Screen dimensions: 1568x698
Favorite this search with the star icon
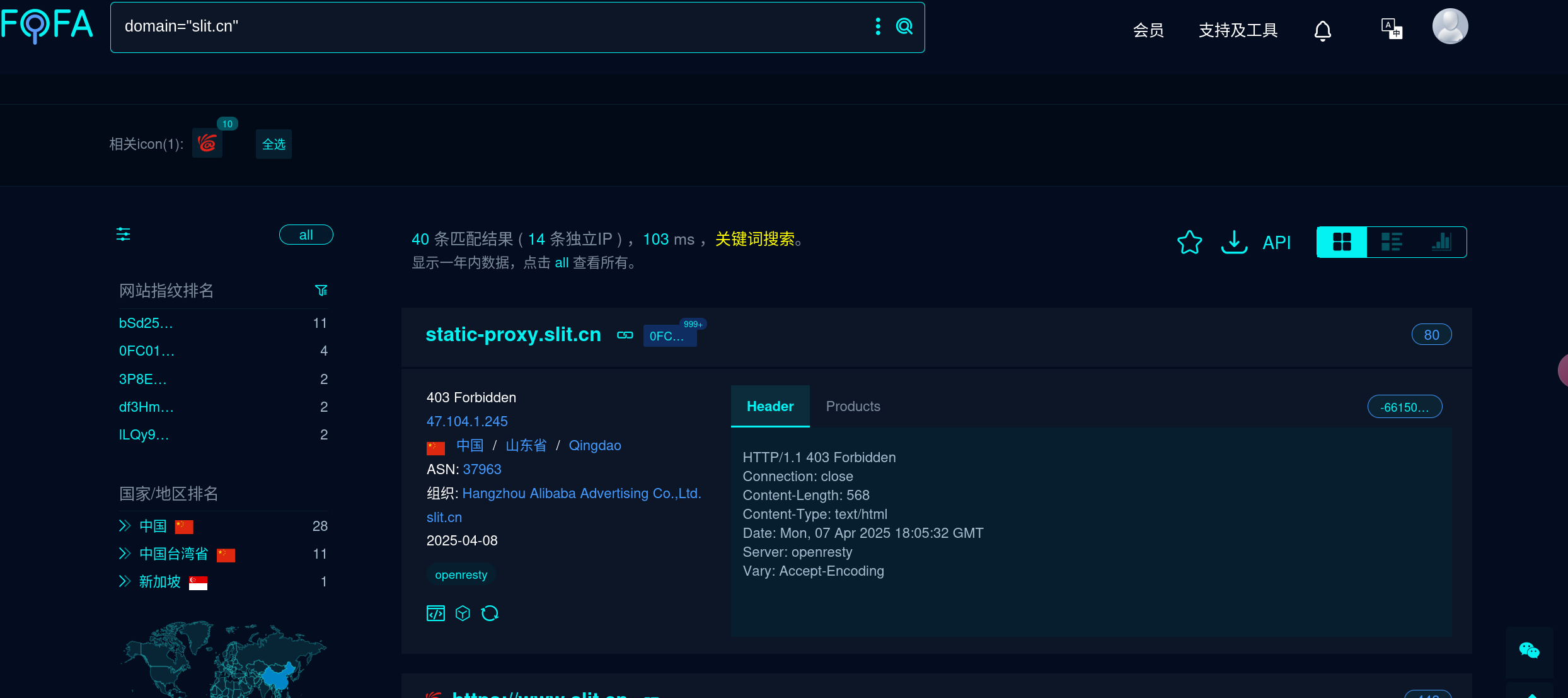click(x=1189, y=242)
